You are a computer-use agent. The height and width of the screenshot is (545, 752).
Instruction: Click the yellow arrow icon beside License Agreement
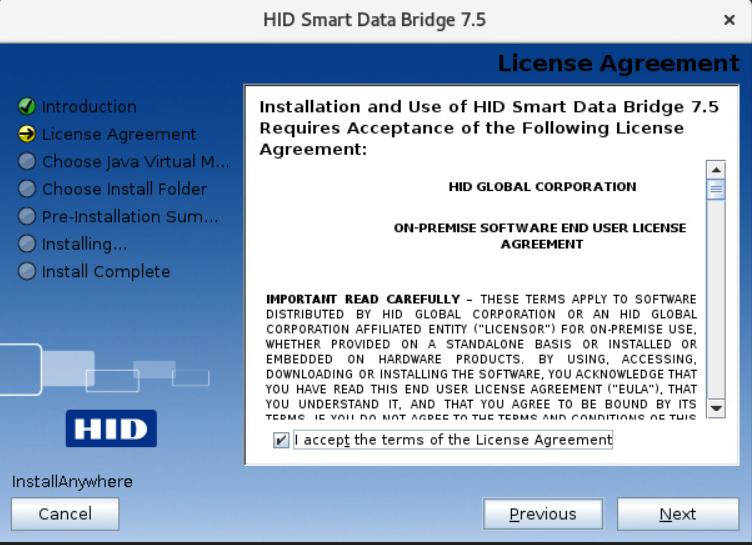coord(27,134)
